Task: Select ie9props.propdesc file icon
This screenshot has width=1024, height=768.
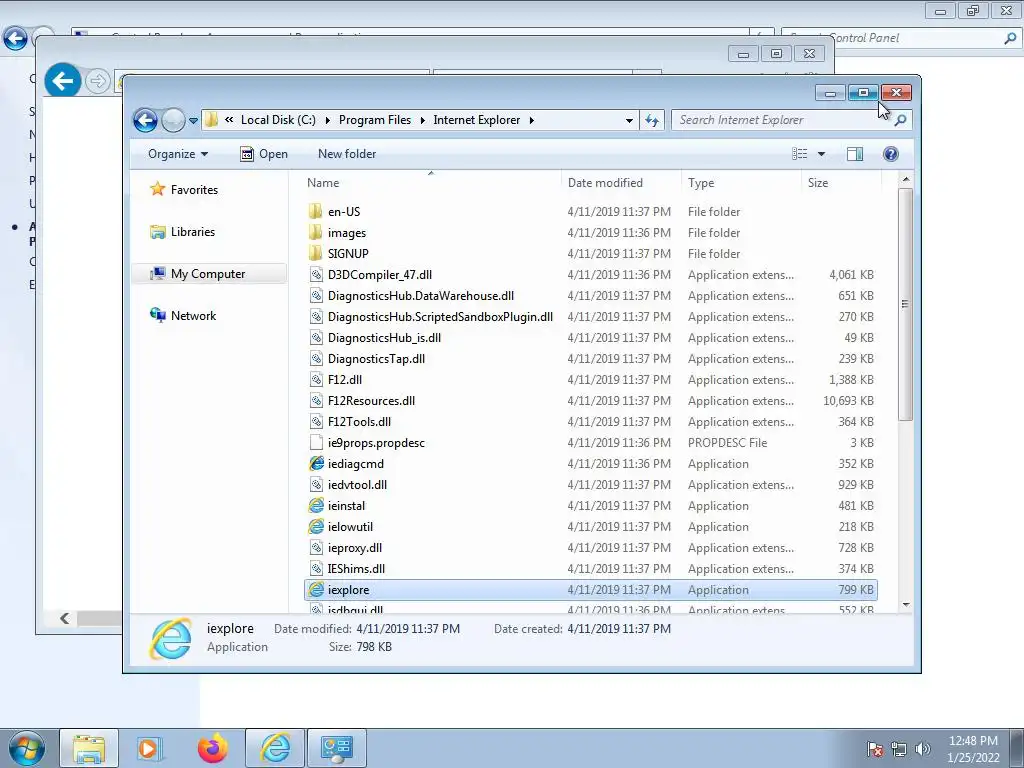Action: (x=315, y=442)
